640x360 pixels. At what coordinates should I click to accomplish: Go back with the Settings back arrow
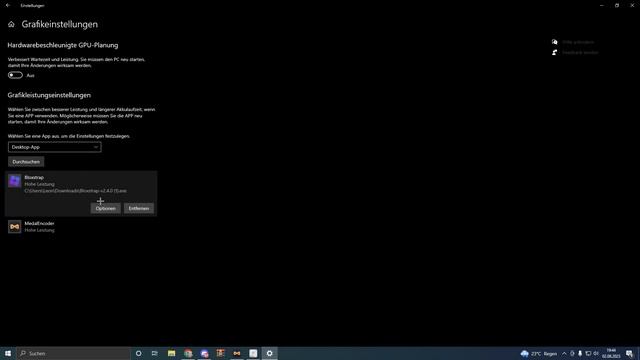point(8,5)
